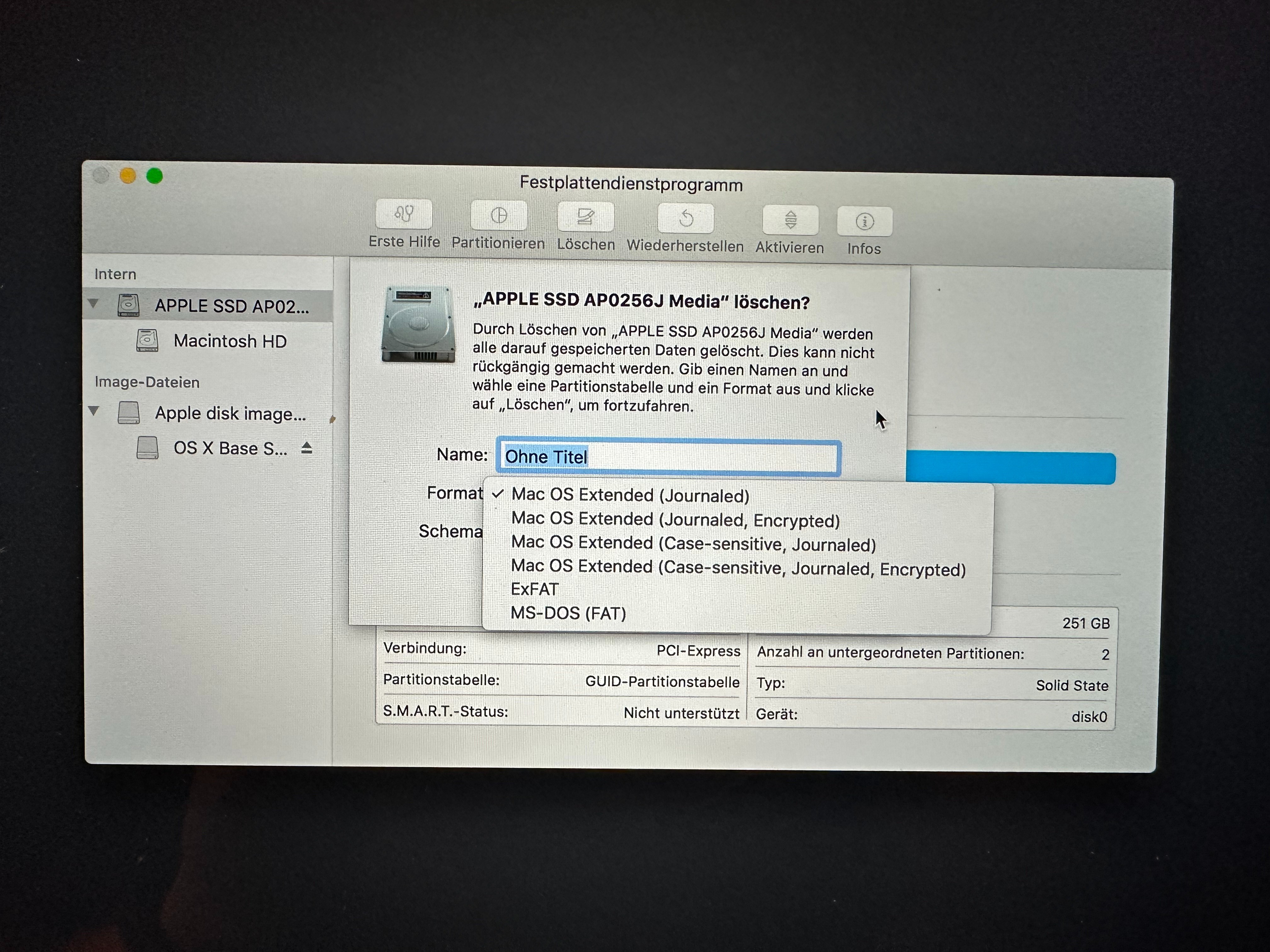Select Mac OS Extended (Case-sensitive, Journaled)
Image resolution: width=1270 pixels, height=952 pixels.
coord(693,544)
